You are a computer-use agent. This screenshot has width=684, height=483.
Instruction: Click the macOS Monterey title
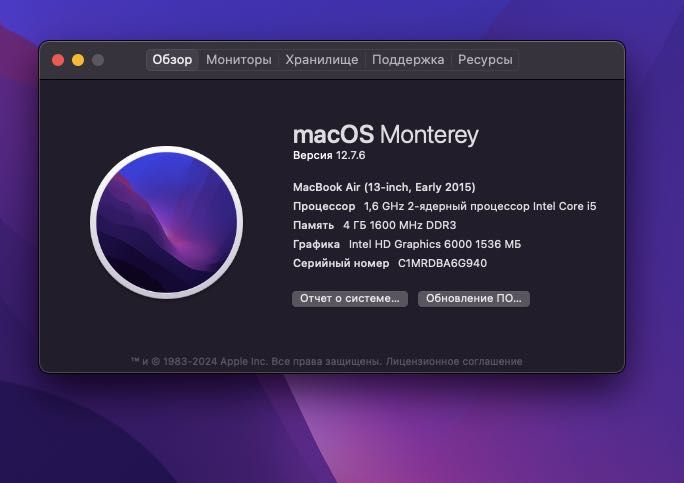[x=386, y=134]
